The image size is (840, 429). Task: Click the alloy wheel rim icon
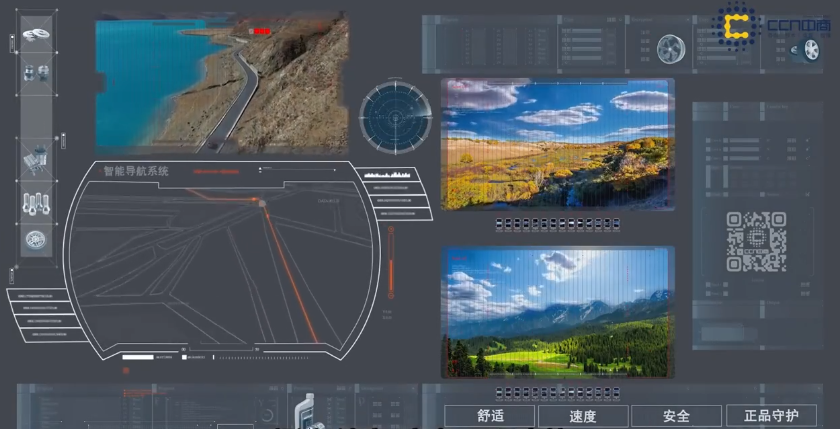(x=669, y=48)
